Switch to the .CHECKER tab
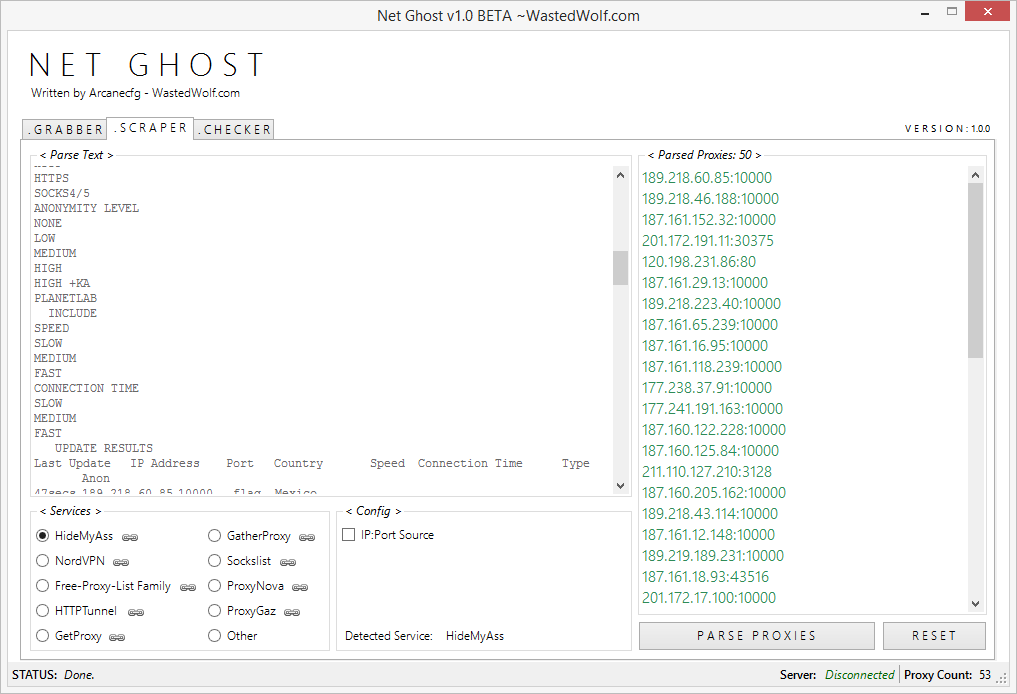Screen dimensions: 1017x694 234,129
